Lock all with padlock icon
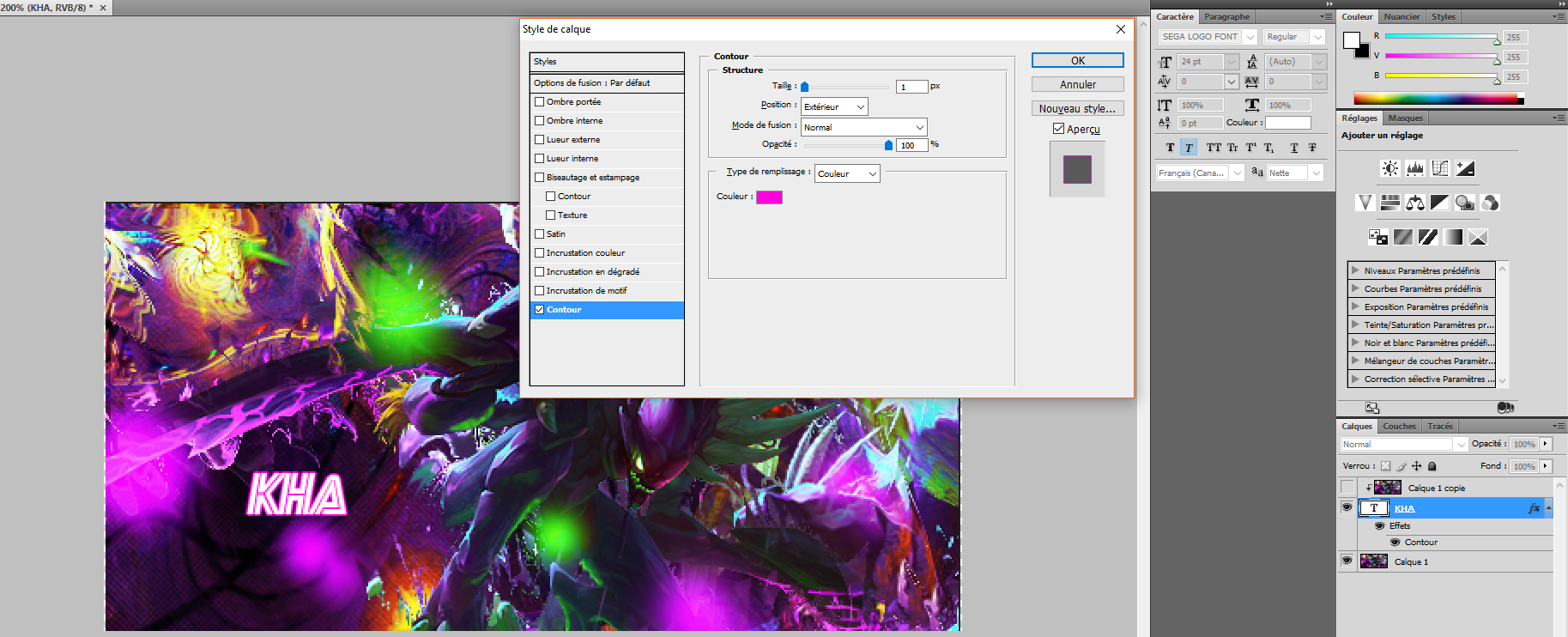The width and height of the screenshot is (1568, 637). coord(1432,466)
